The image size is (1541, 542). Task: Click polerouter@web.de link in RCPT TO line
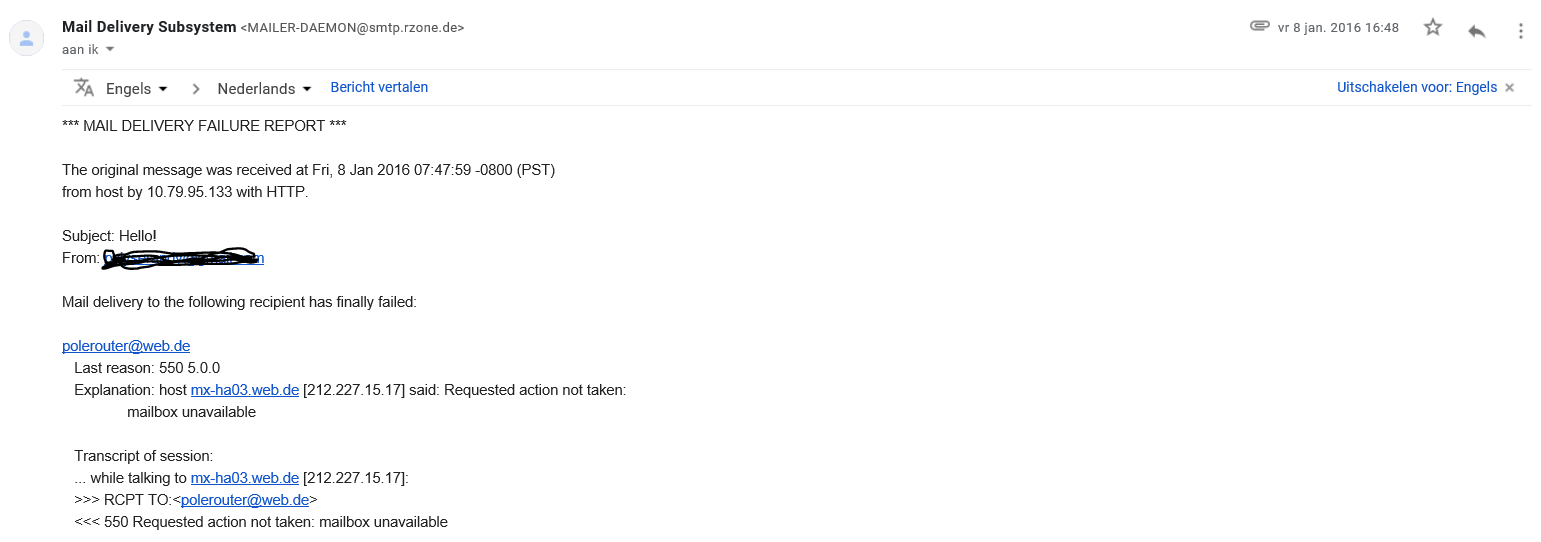coord(245,500)
